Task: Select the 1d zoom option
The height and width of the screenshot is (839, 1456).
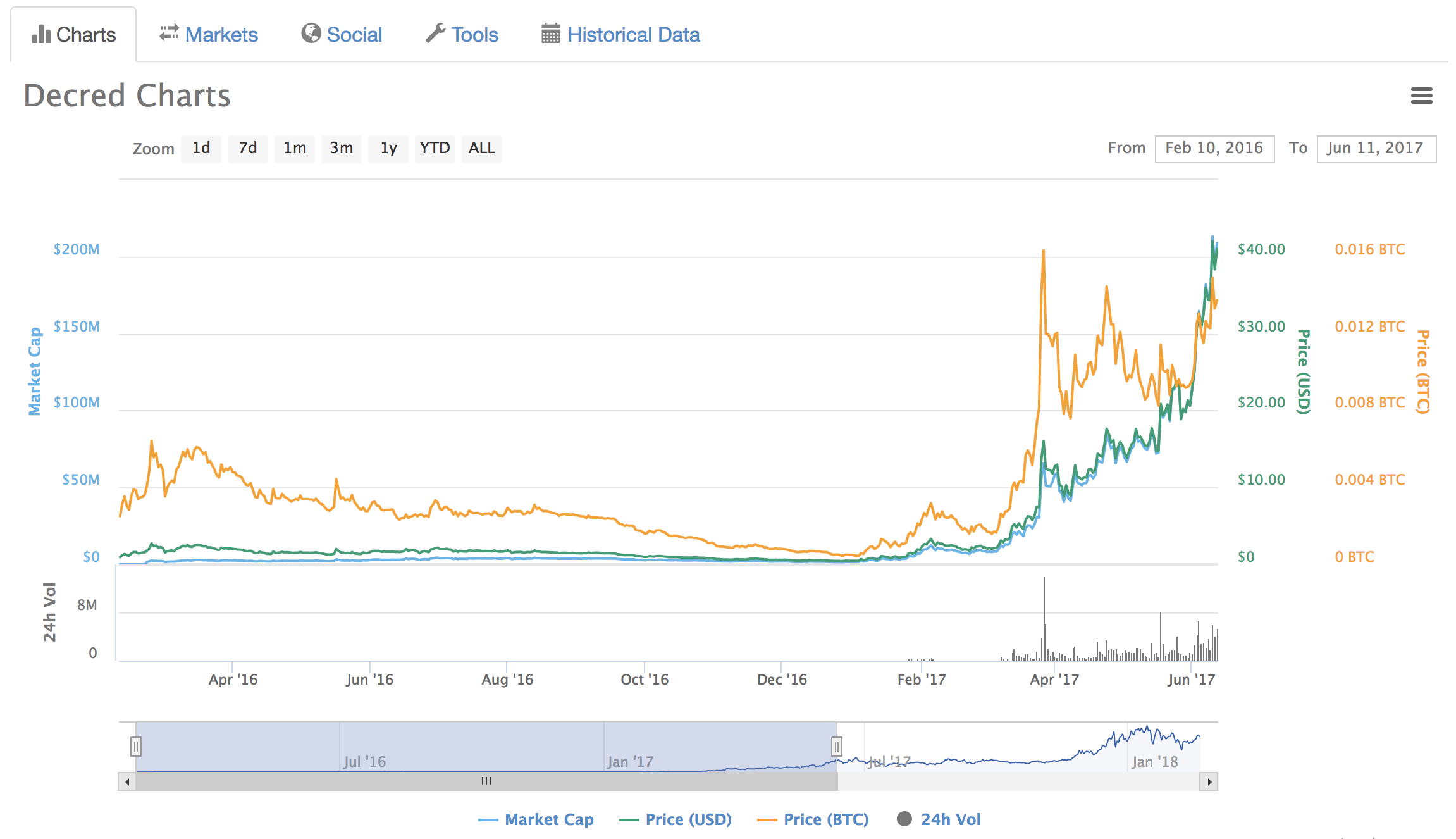Action: click(x=201, y=148)
